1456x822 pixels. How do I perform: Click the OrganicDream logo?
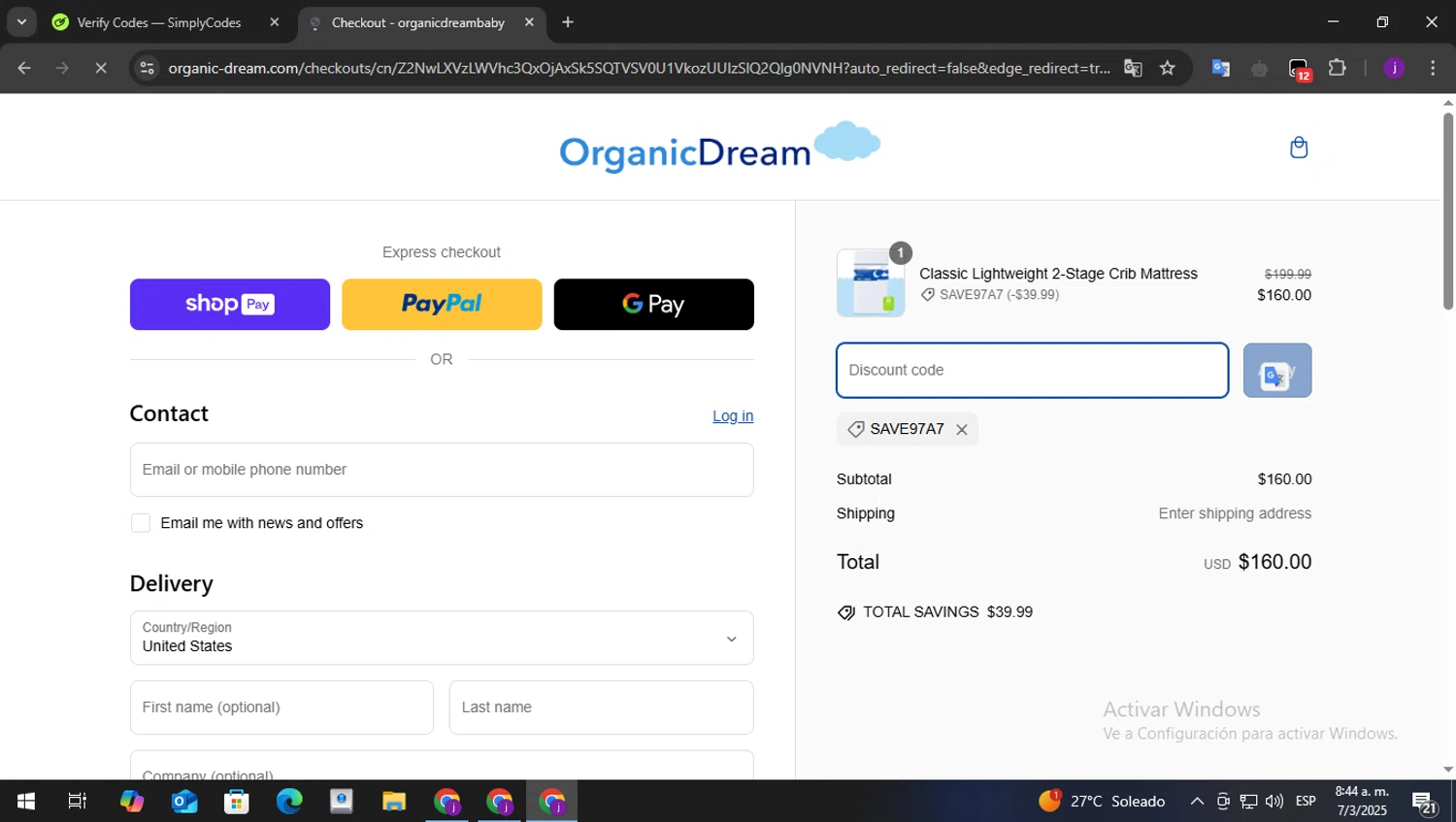719,148
